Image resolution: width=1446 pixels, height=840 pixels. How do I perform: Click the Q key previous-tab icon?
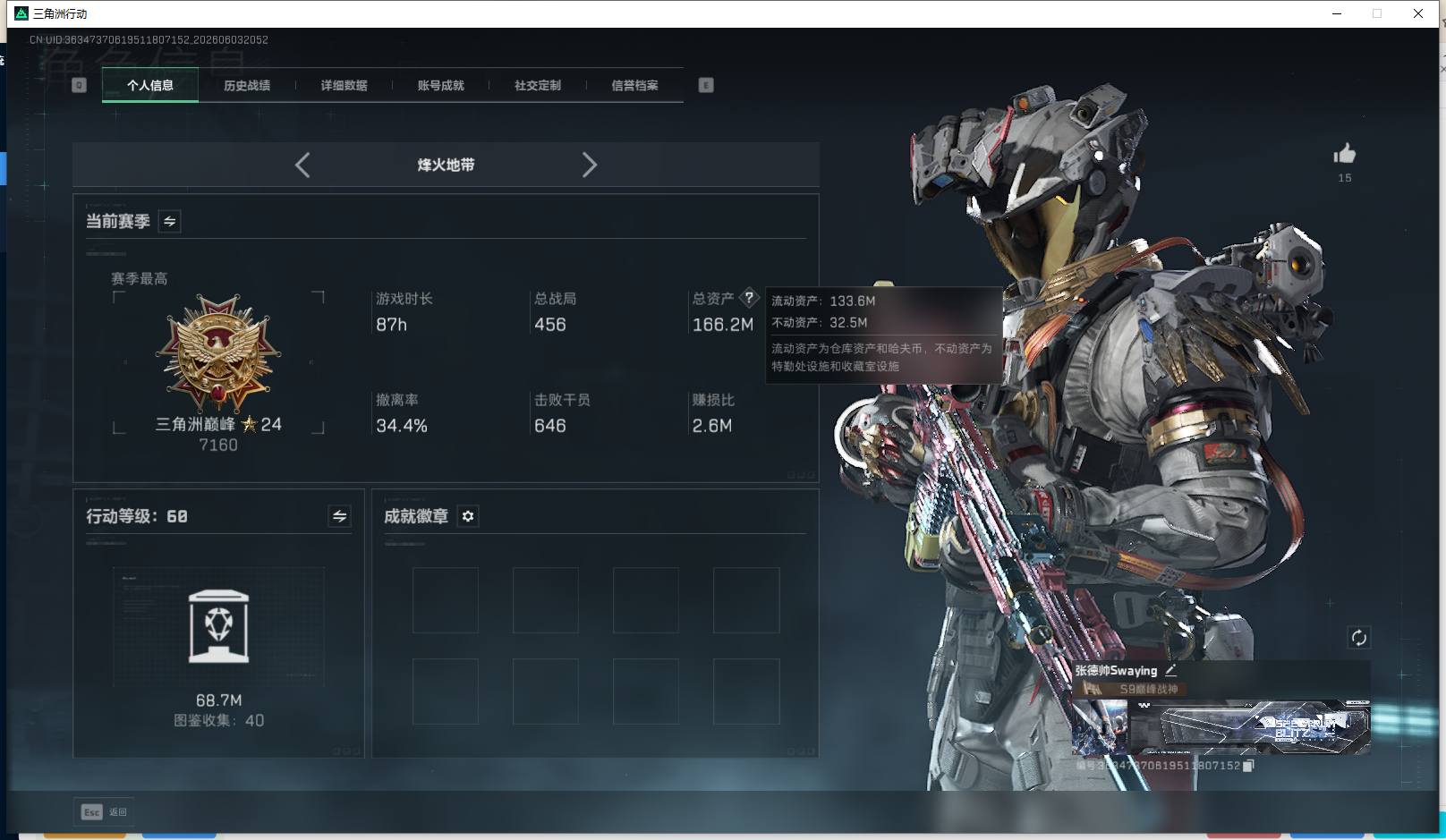tap(79, 85)
